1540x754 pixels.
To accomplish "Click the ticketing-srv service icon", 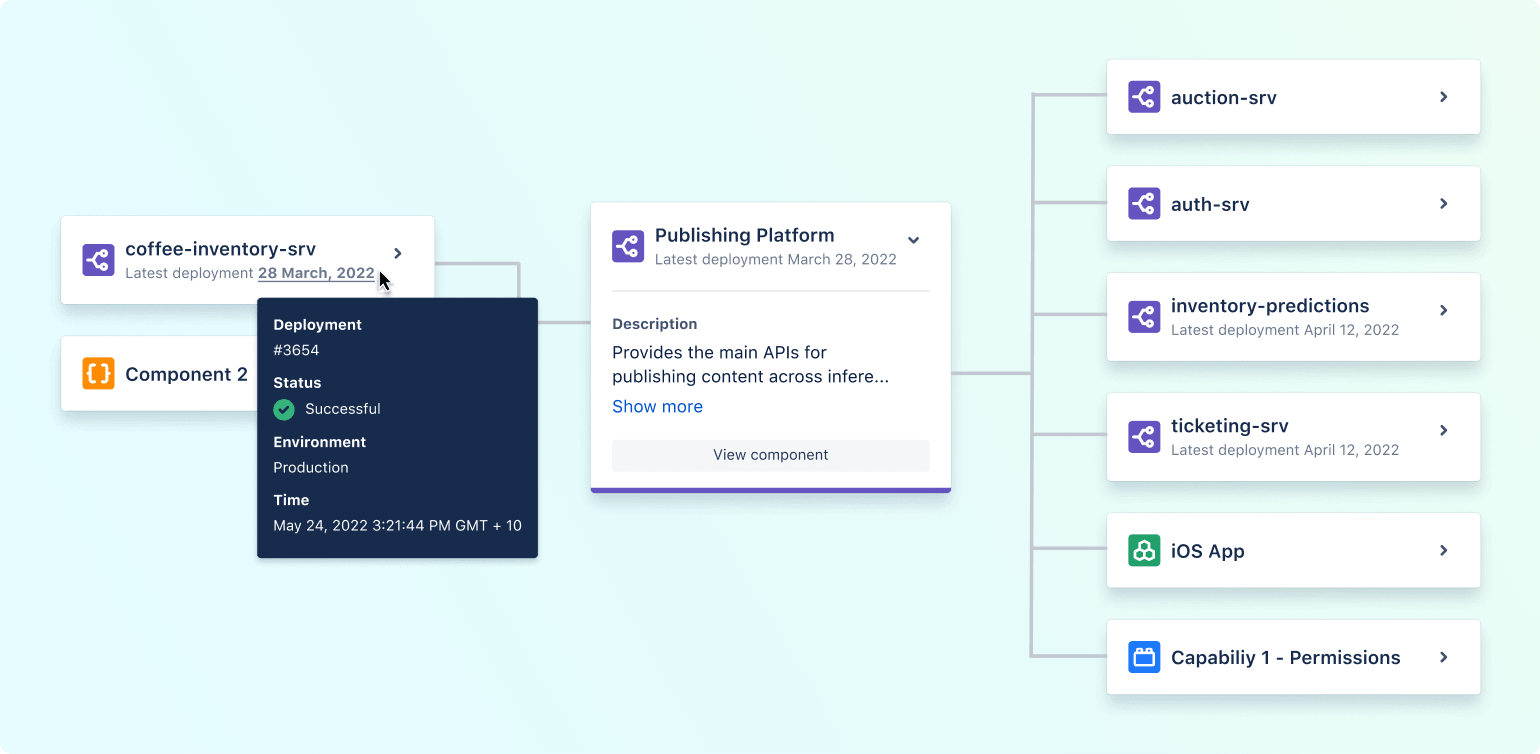I will [1143, 437].
